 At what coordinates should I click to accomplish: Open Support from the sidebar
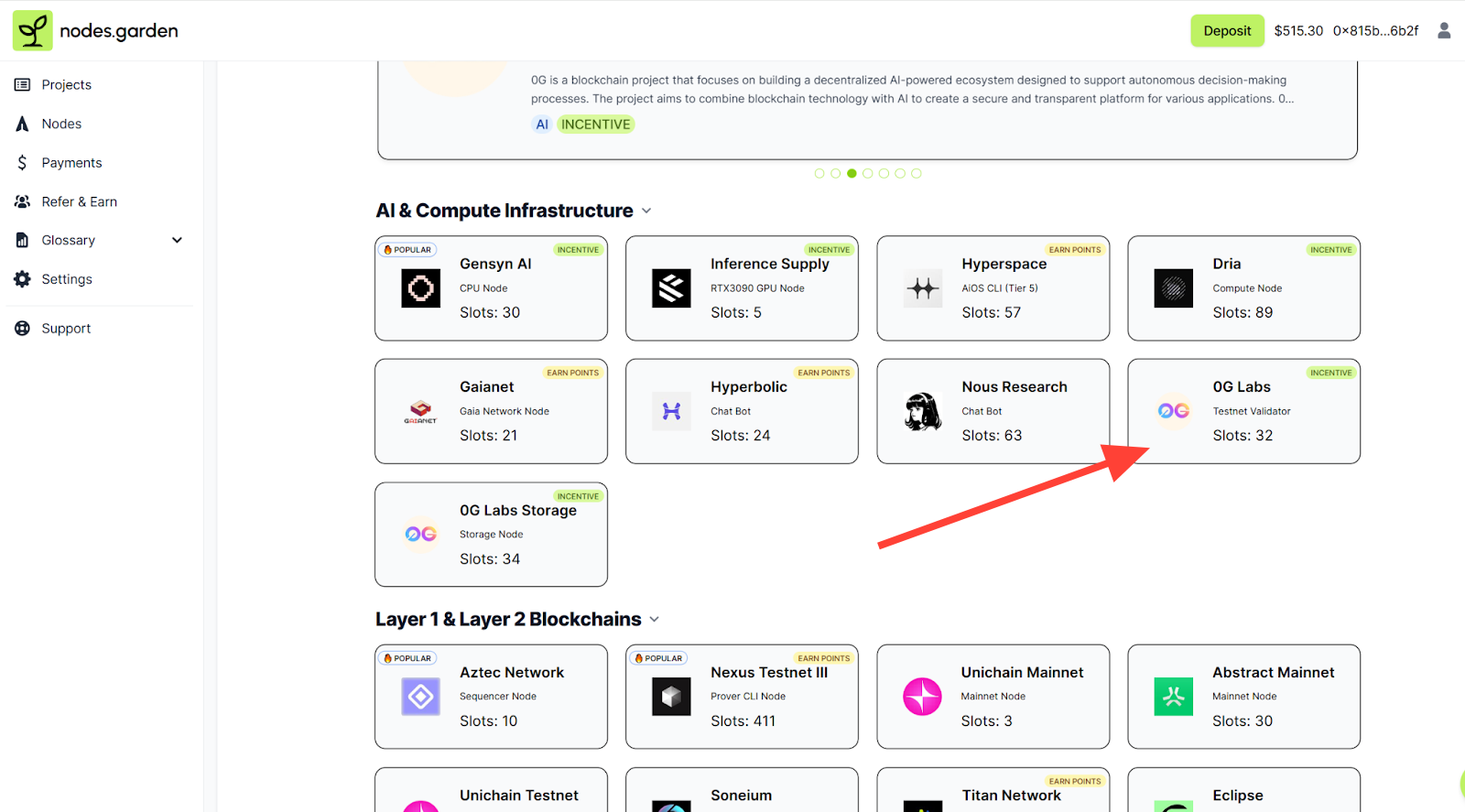click(x=66, y=328)
